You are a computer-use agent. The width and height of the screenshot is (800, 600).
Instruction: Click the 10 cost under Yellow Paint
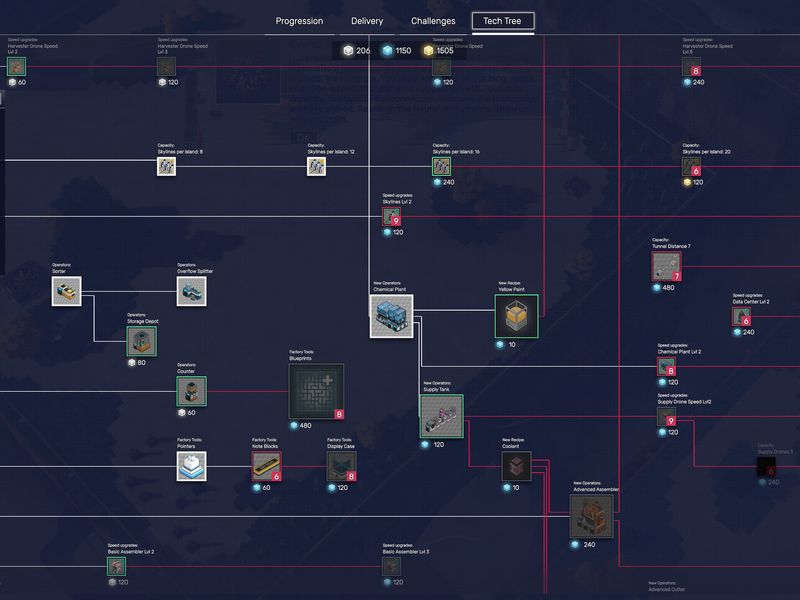click(506, 345)
